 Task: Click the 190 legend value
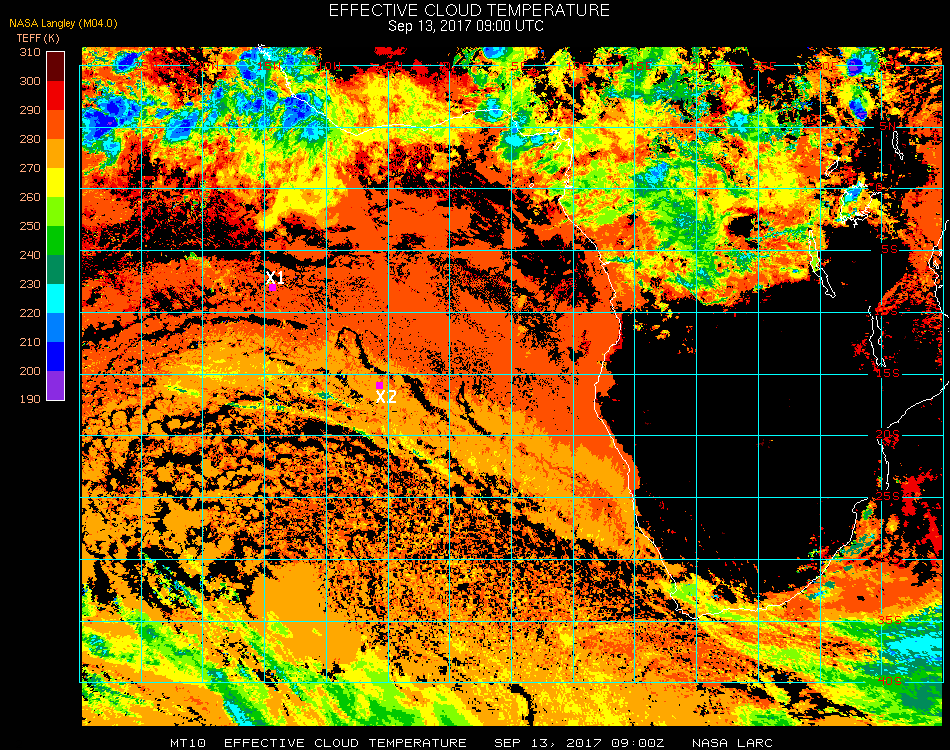coord(30,399)
